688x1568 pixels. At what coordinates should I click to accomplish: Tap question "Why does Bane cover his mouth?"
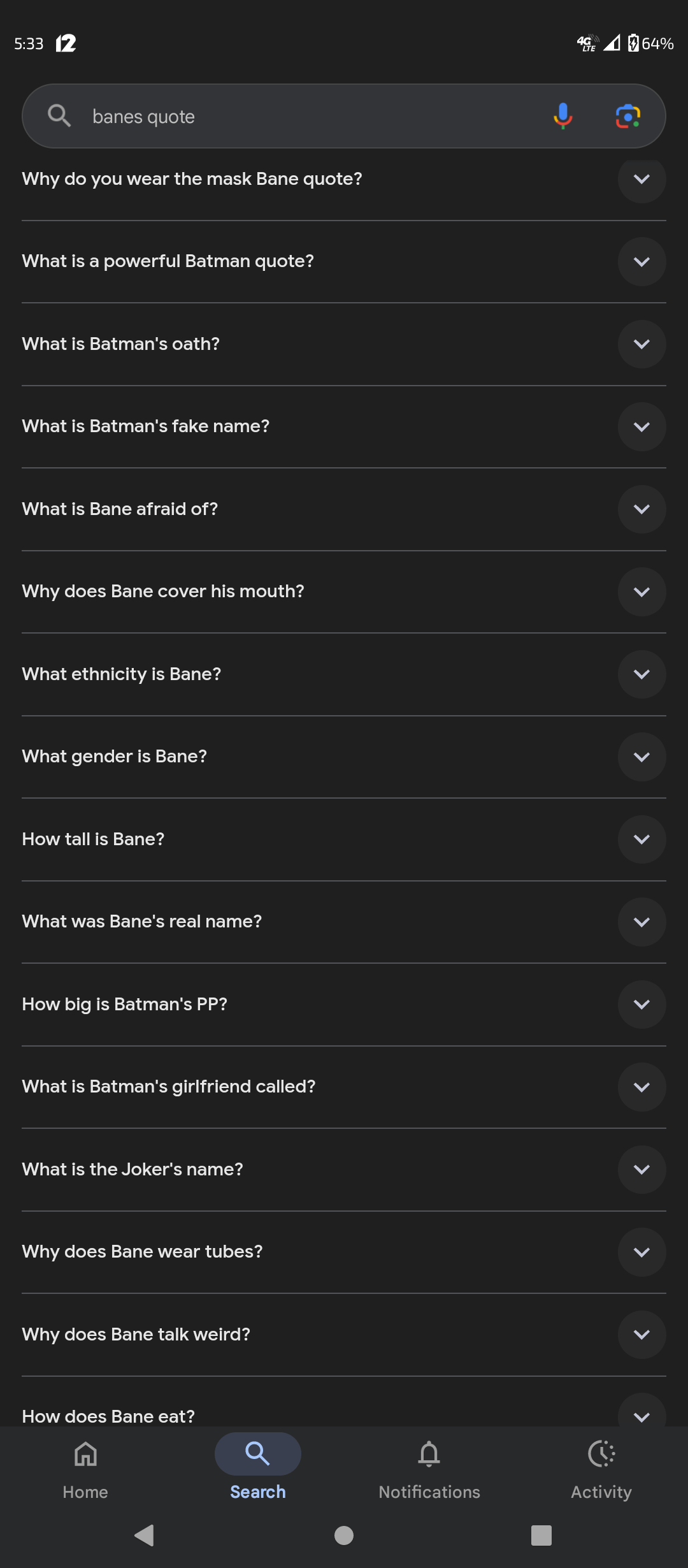(163, 592)
